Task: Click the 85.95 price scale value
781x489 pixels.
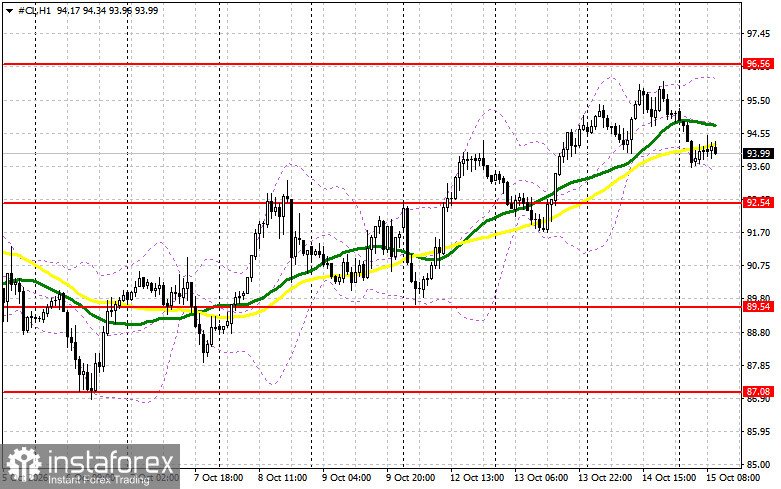Action: (x=758, y=432)
